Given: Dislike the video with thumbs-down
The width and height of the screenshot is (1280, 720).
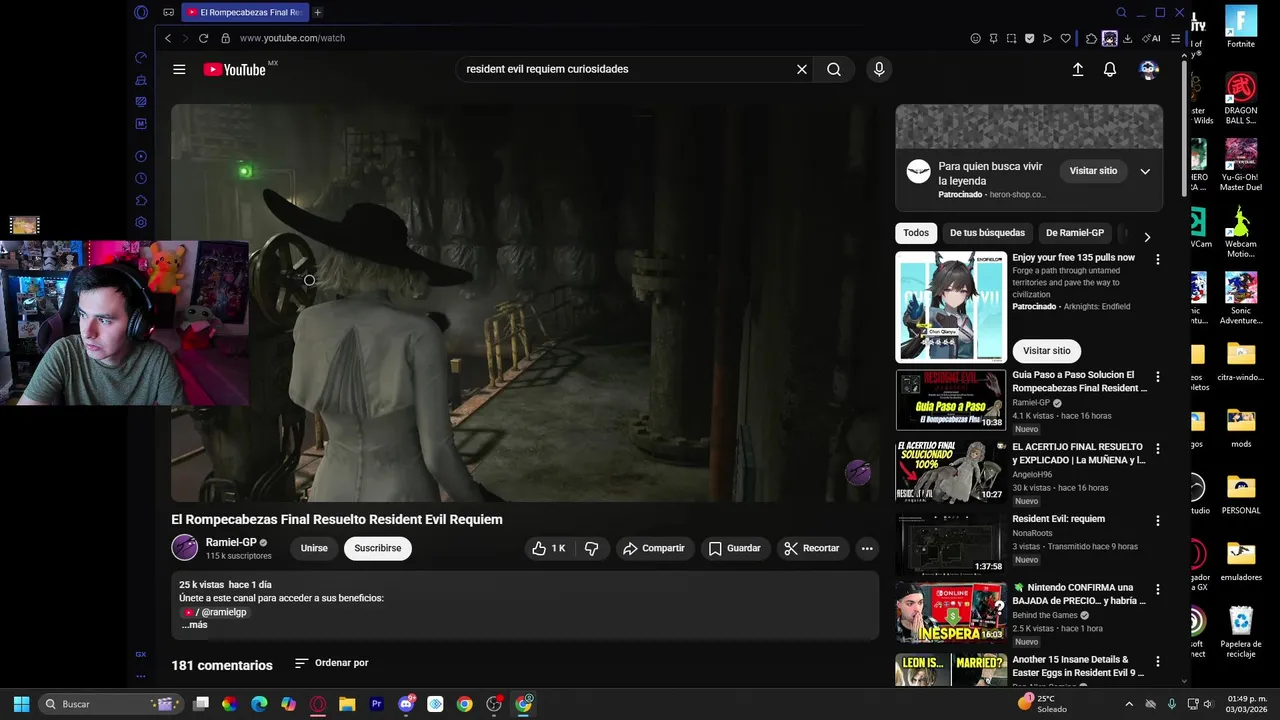Looking at the screenshot, I should coord(591,548).
